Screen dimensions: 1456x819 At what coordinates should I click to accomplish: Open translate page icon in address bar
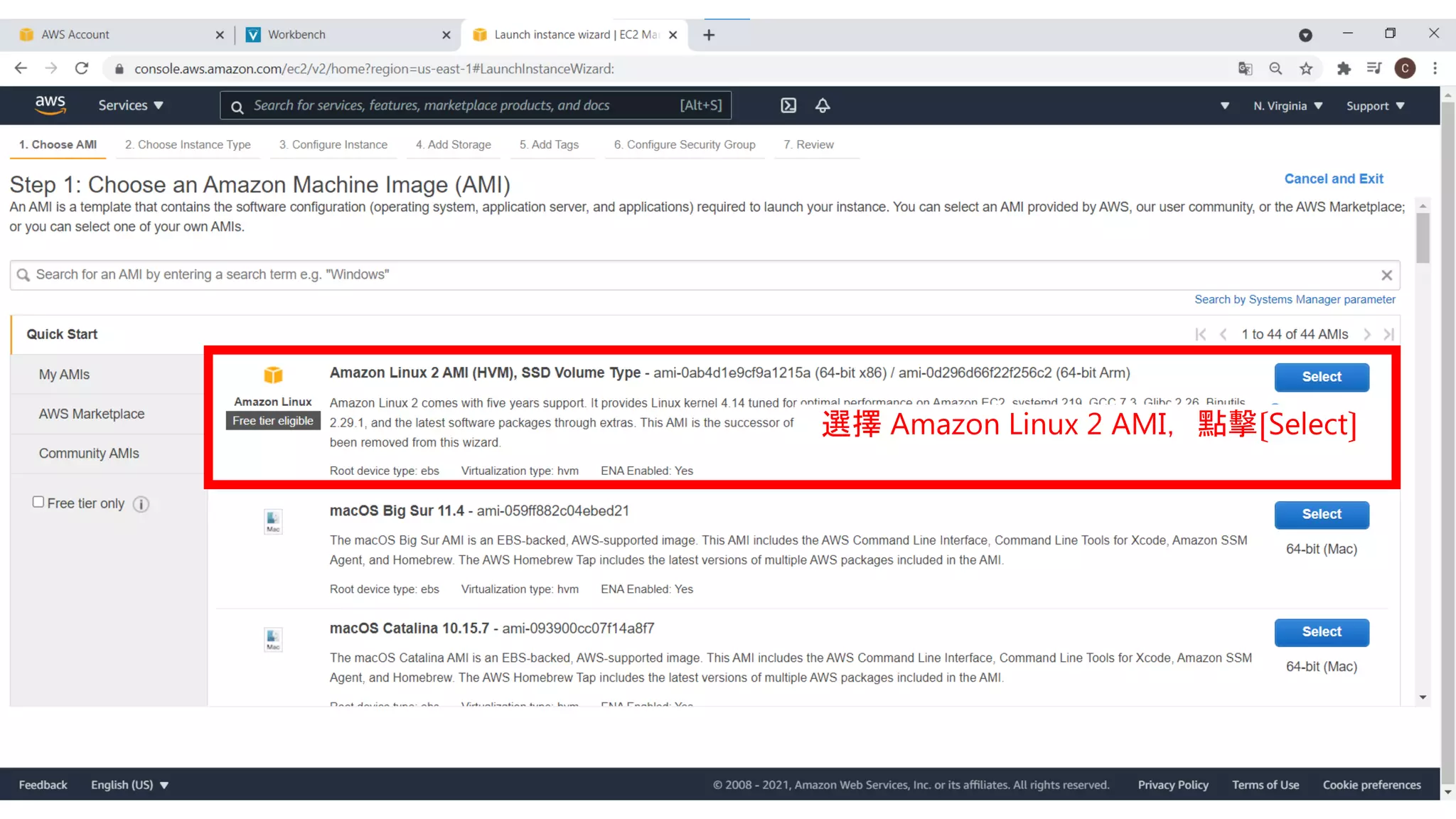tap(1245, 68)
